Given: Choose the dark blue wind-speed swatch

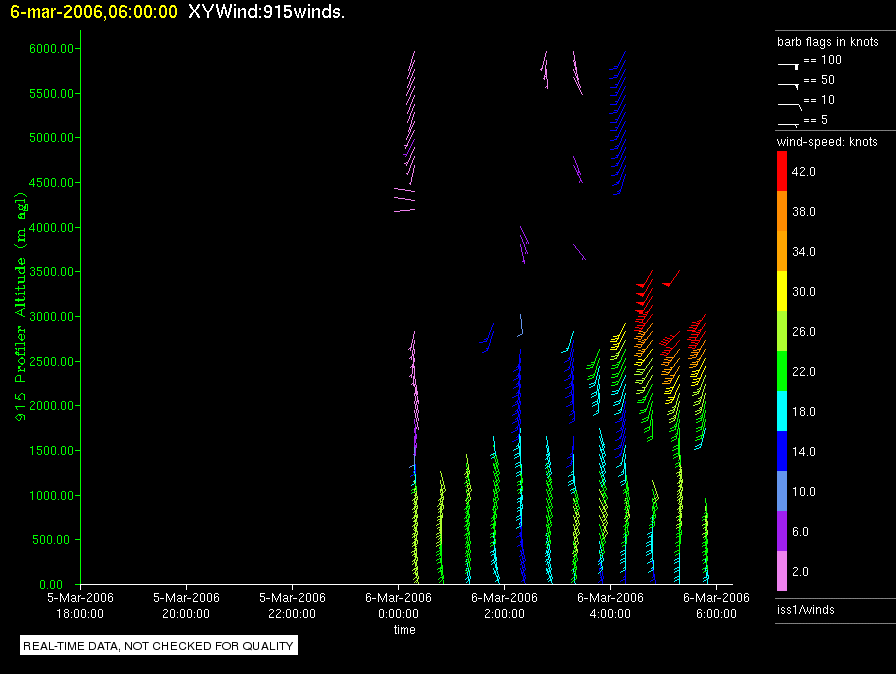Looking at the screenshot, I should [x=783, y=452].
